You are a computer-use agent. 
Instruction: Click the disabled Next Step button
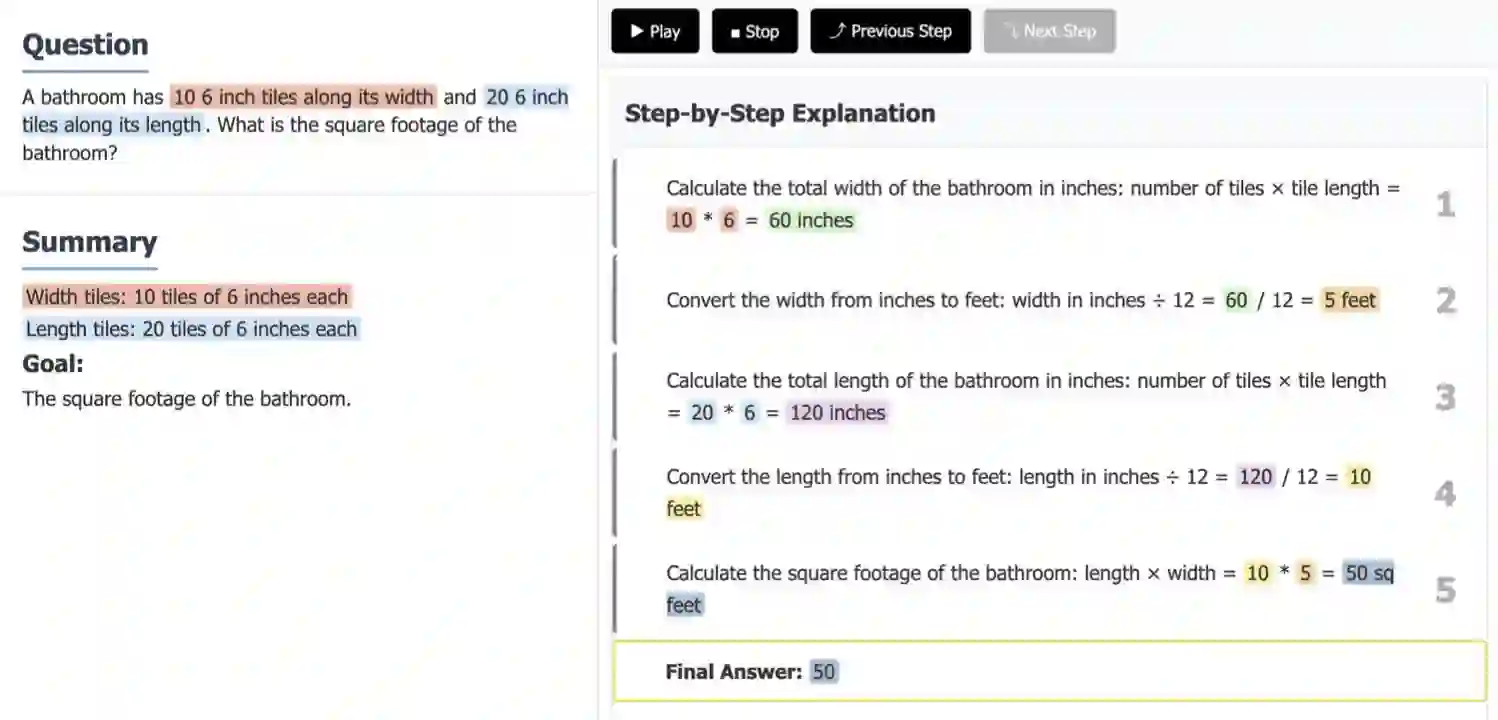pyautogui.click(x=1049, y=31)
